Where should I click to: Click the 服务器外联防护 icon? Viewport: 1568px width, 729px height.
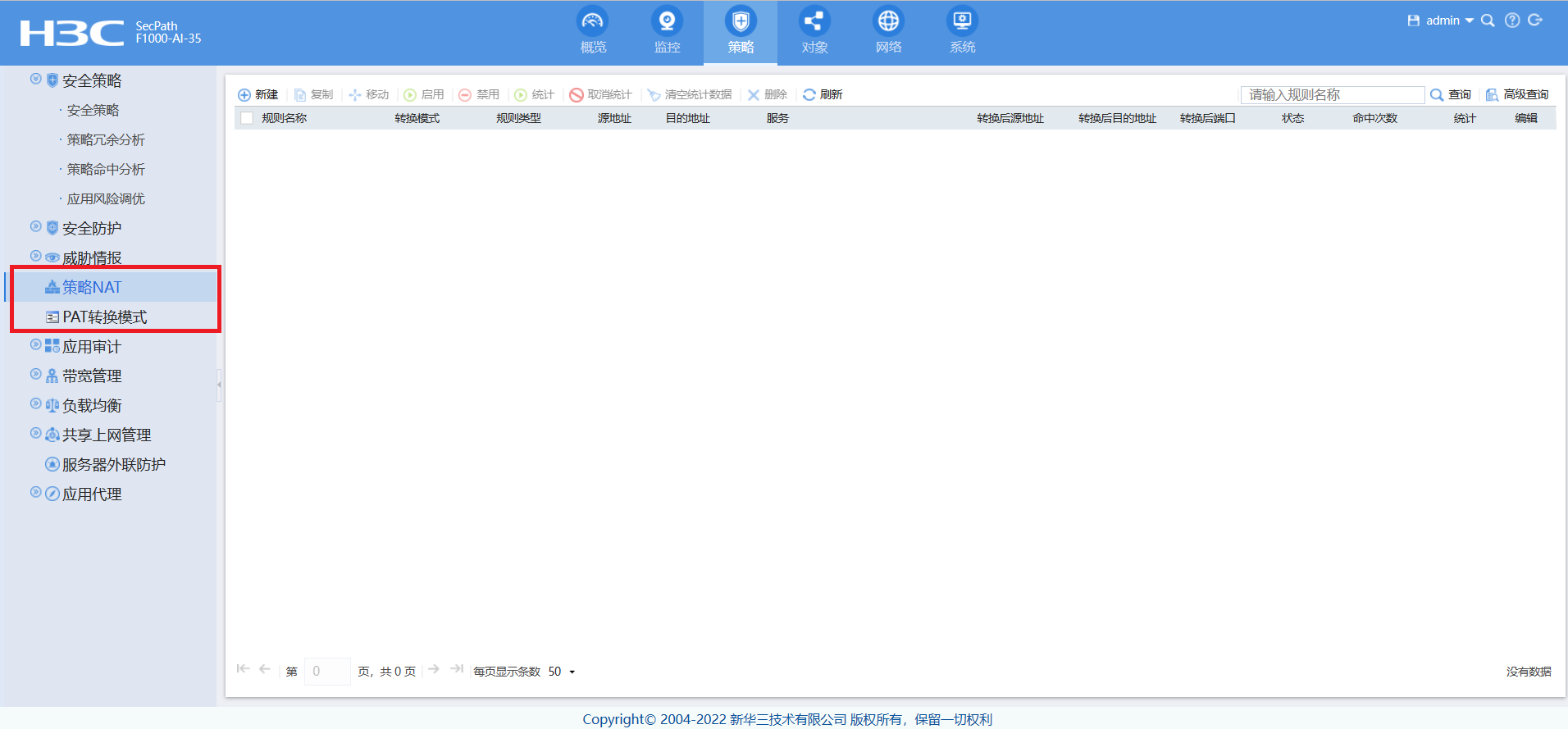tap(52, 464)
